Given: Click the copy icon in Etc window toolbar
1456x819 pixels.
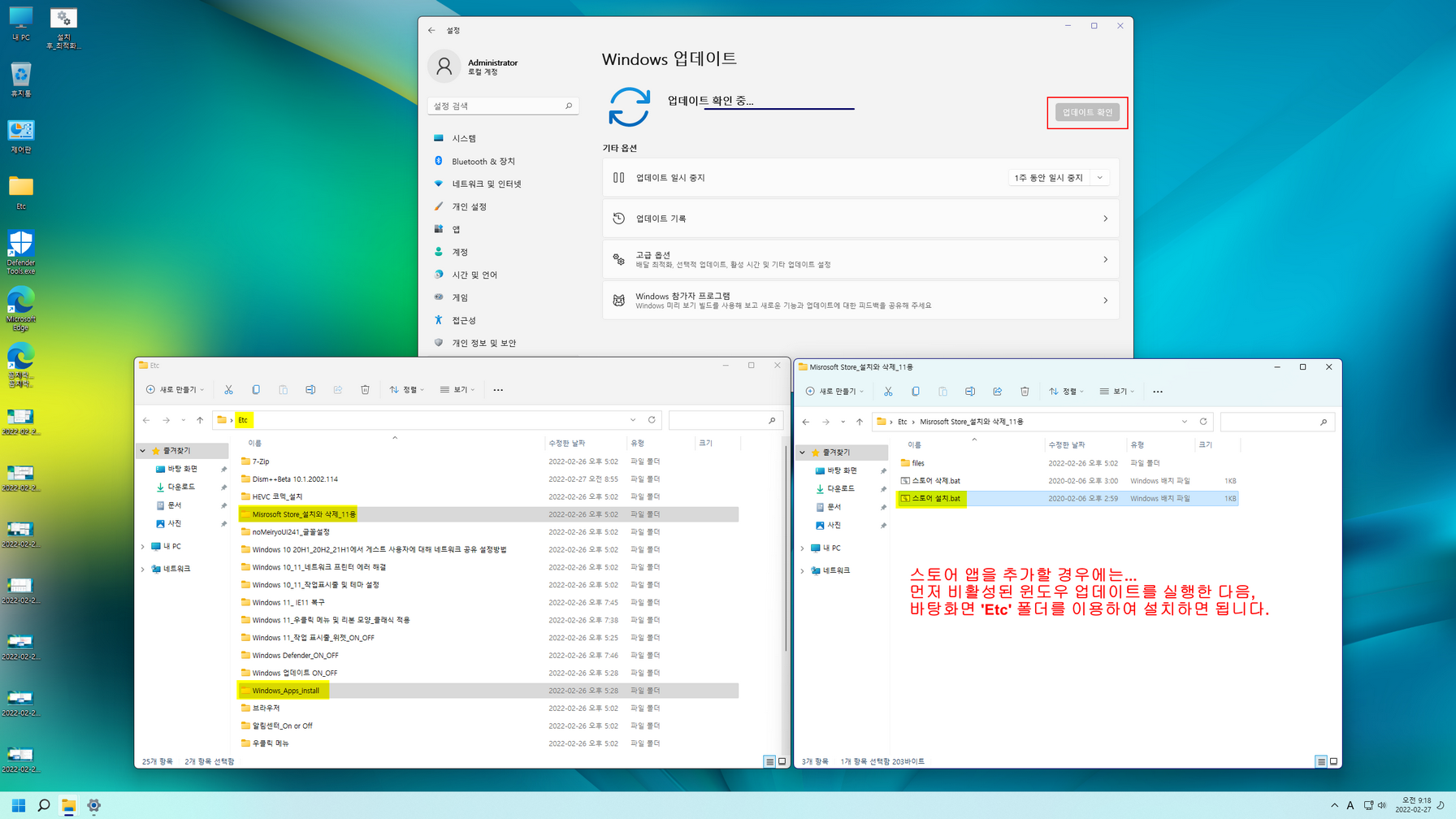Looking at the screenshot, I should [256, 390].
